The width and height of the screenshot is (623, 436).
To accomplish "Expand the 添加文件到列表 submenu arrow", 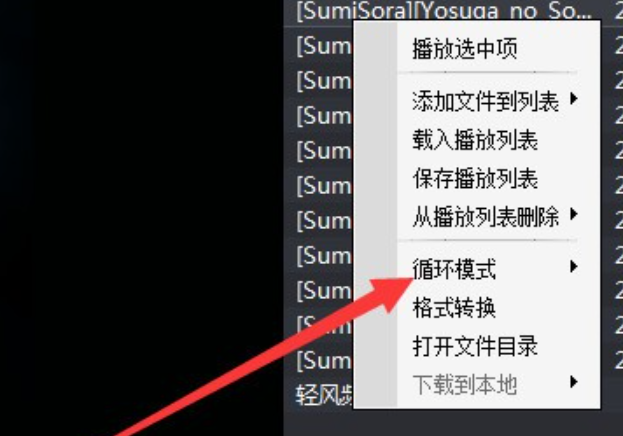I will click(x=573, y=99).
